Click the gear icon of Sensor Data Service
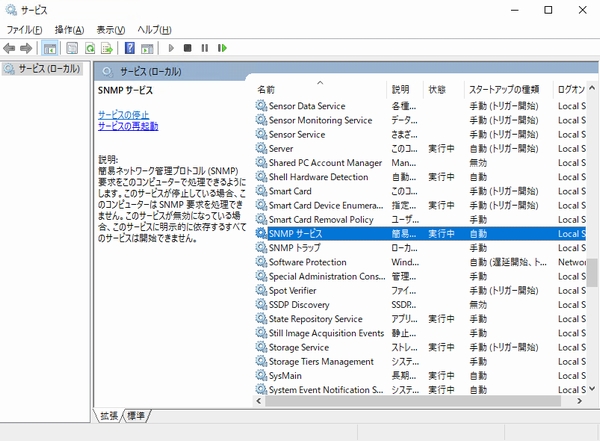Screen dimensions: 600x441 [x=261, y=106]
